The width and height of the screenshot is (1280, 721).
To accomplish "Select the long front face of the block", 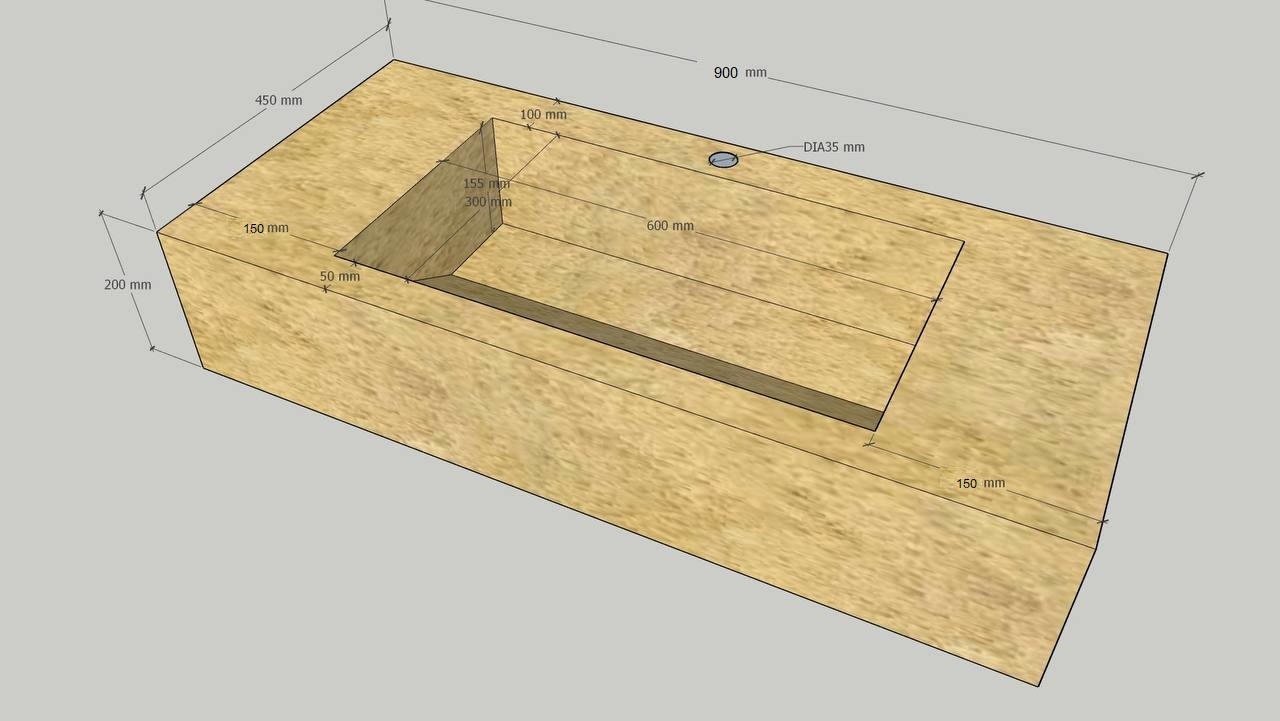I will click(x=620, y=470).
